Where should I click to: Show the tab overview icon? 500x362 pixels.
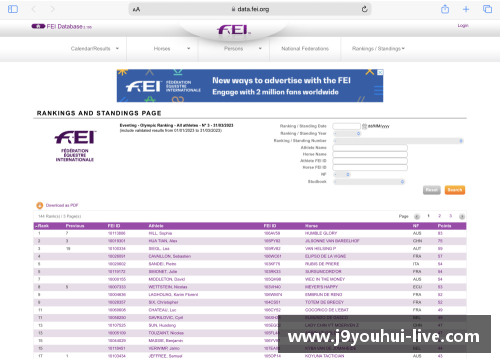pyautogui.click(x=487, y=9)
